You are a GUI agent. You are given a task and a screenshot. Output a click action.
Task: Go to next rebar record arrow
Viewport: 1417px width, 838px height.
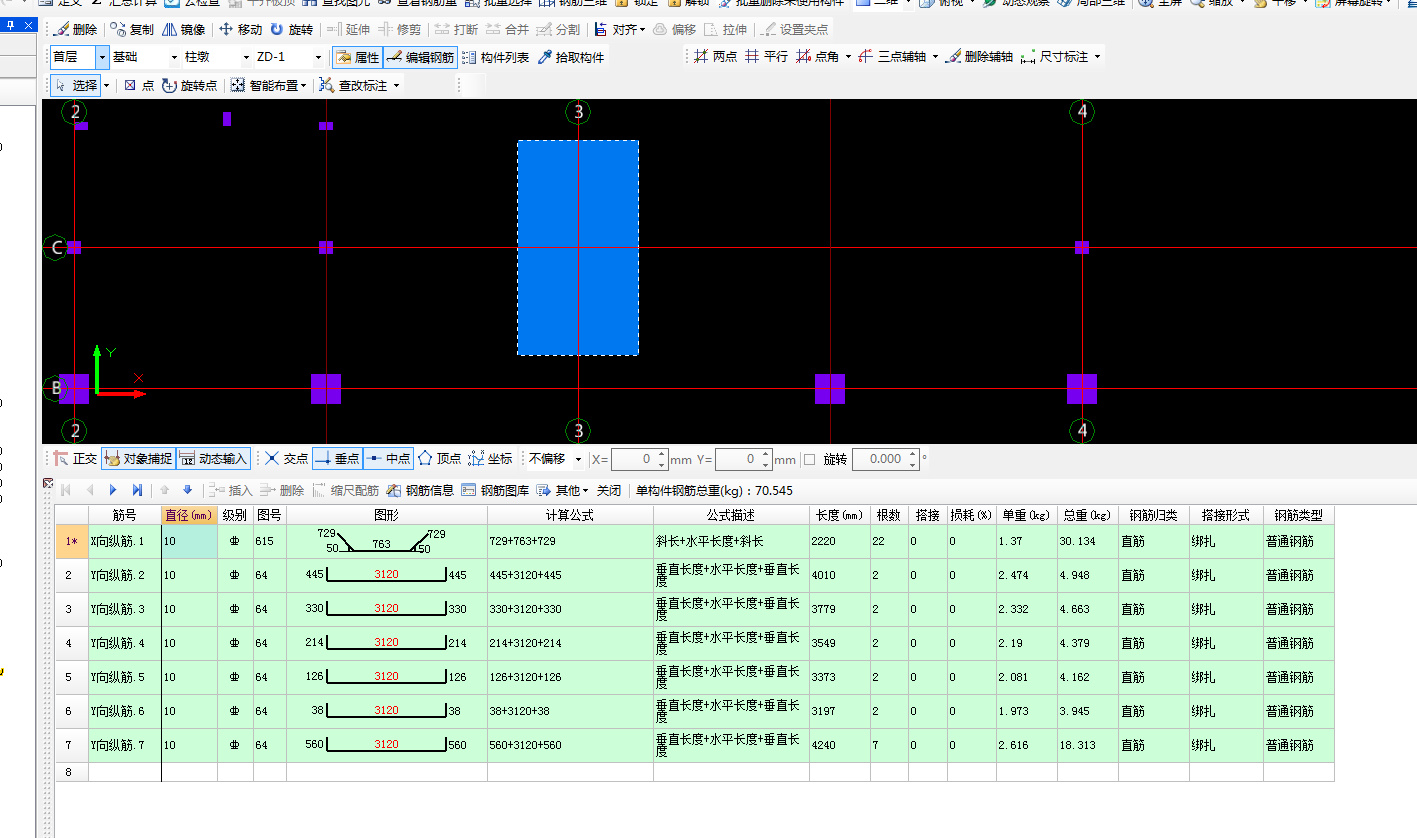tap(113, 491)
